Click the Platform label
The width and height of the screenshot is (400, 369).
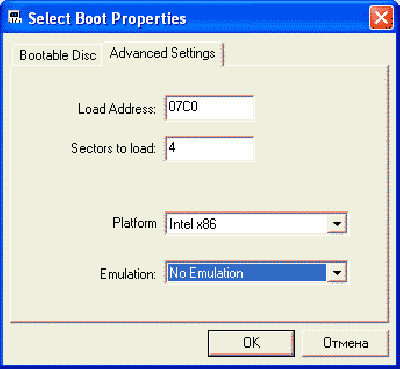[x=134, y=223]
